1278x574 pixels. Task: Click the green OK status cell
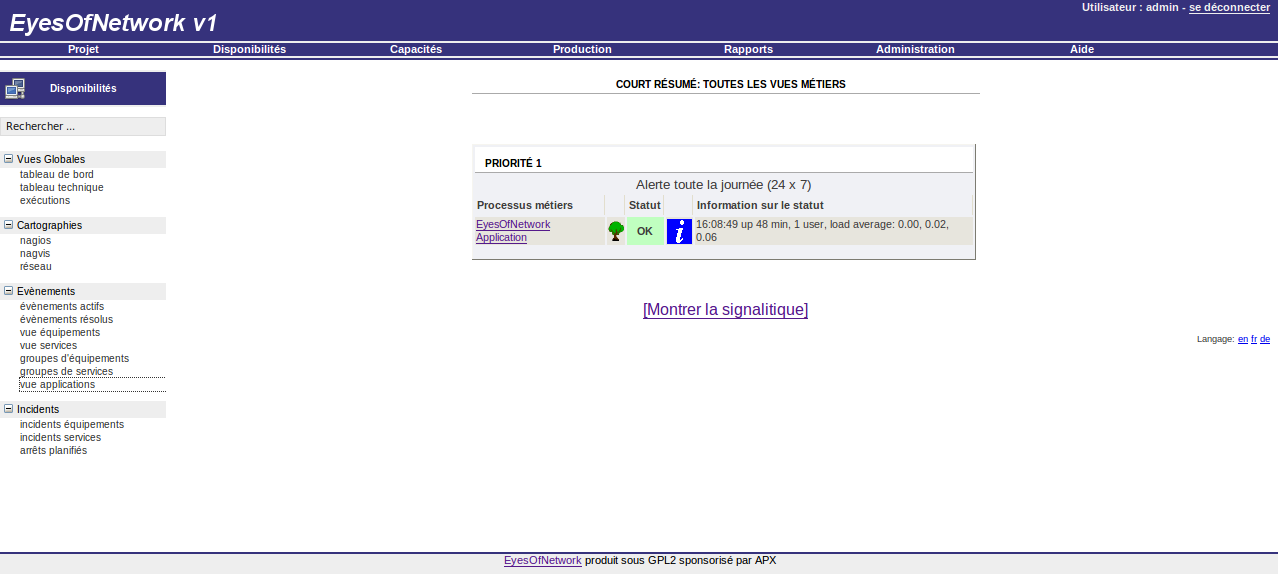(645, 231)
